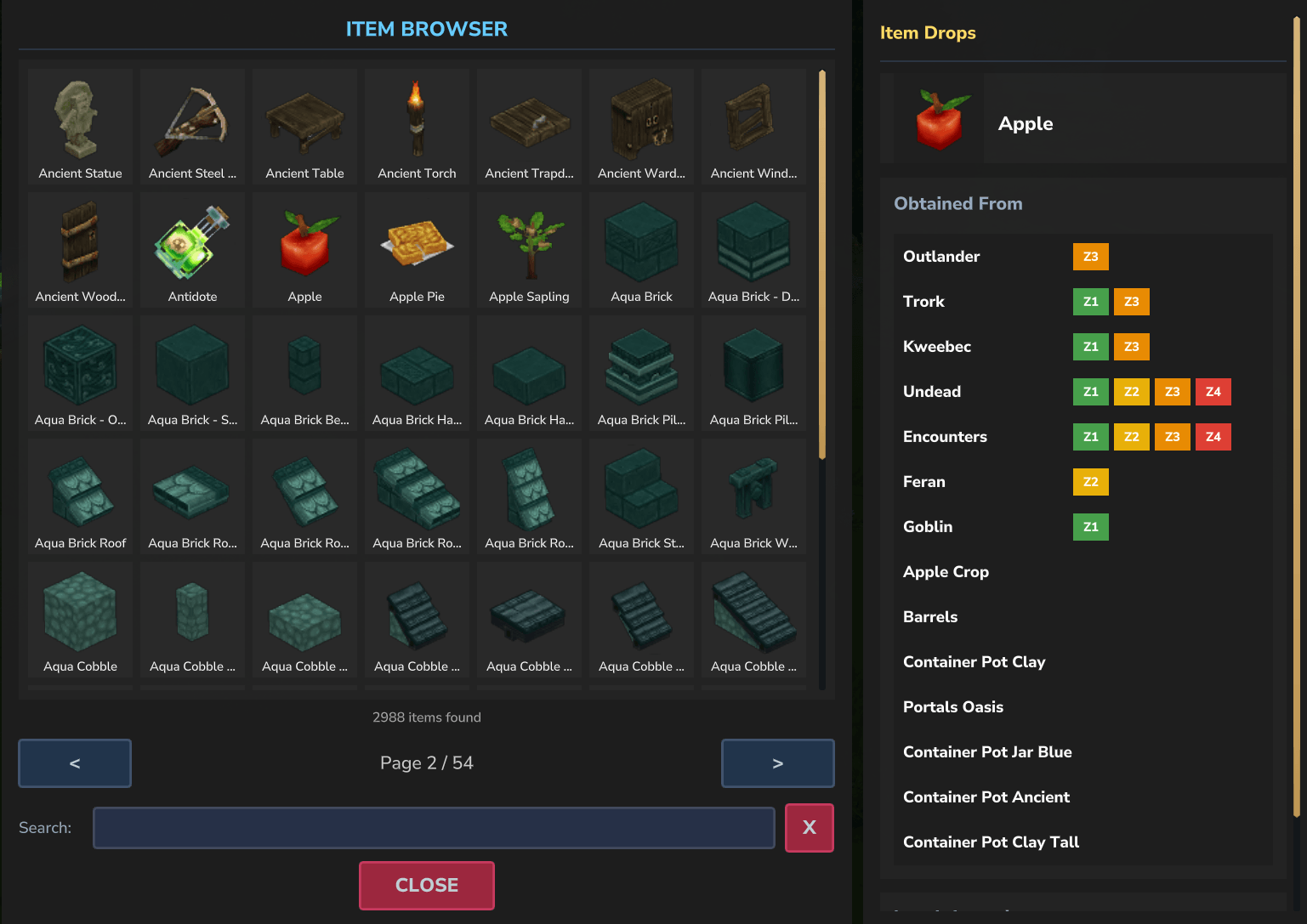The image size is (1307, 924).
Task: Clear the search with the X button
Action: 809,827
